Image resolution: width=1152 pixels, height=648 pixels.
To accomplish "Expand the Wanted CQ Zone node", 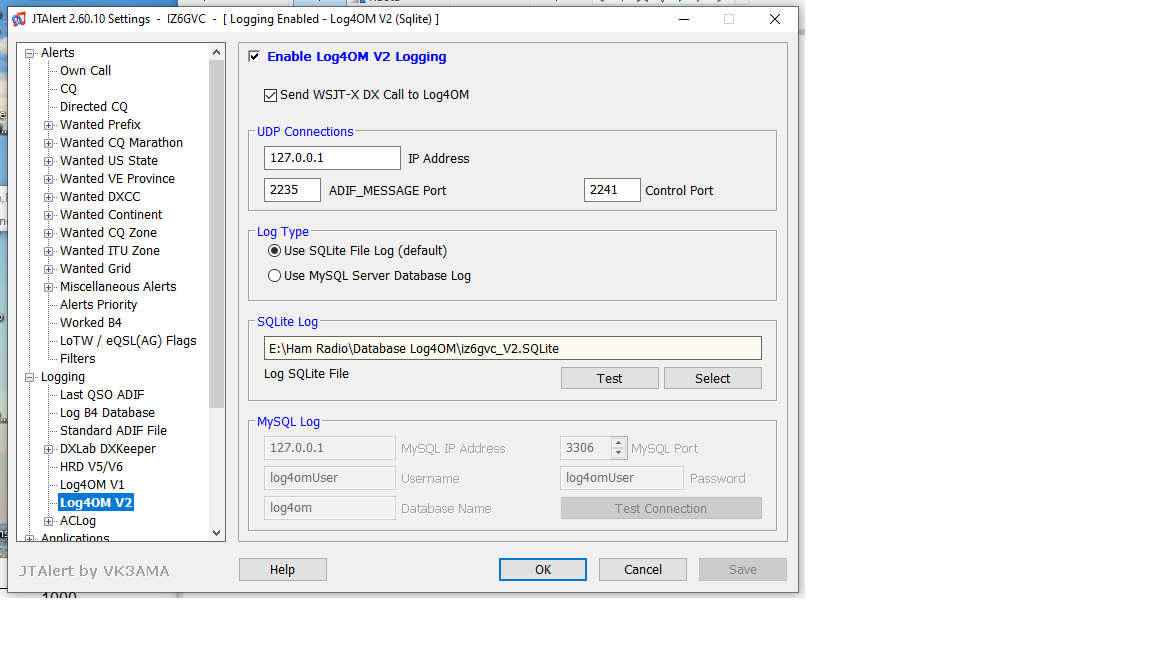I will pyautogui.click(x=48, y=233).
